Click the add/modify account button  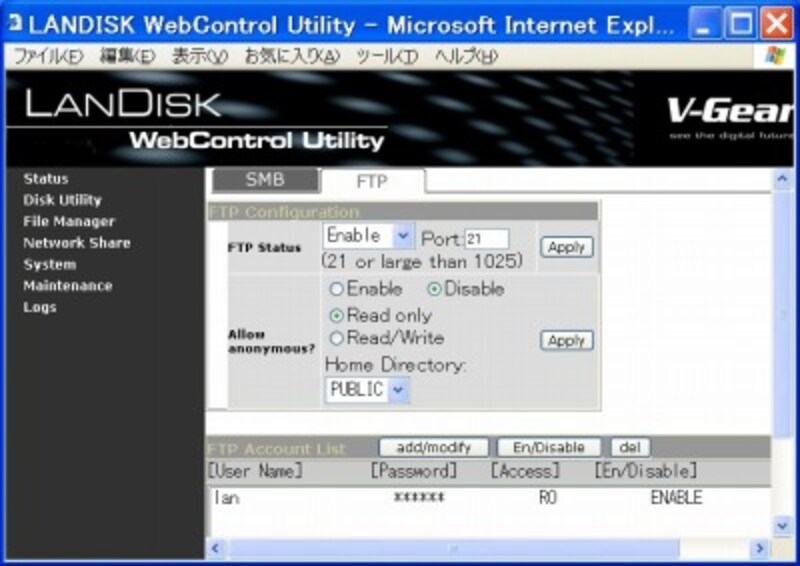(433, 448)
